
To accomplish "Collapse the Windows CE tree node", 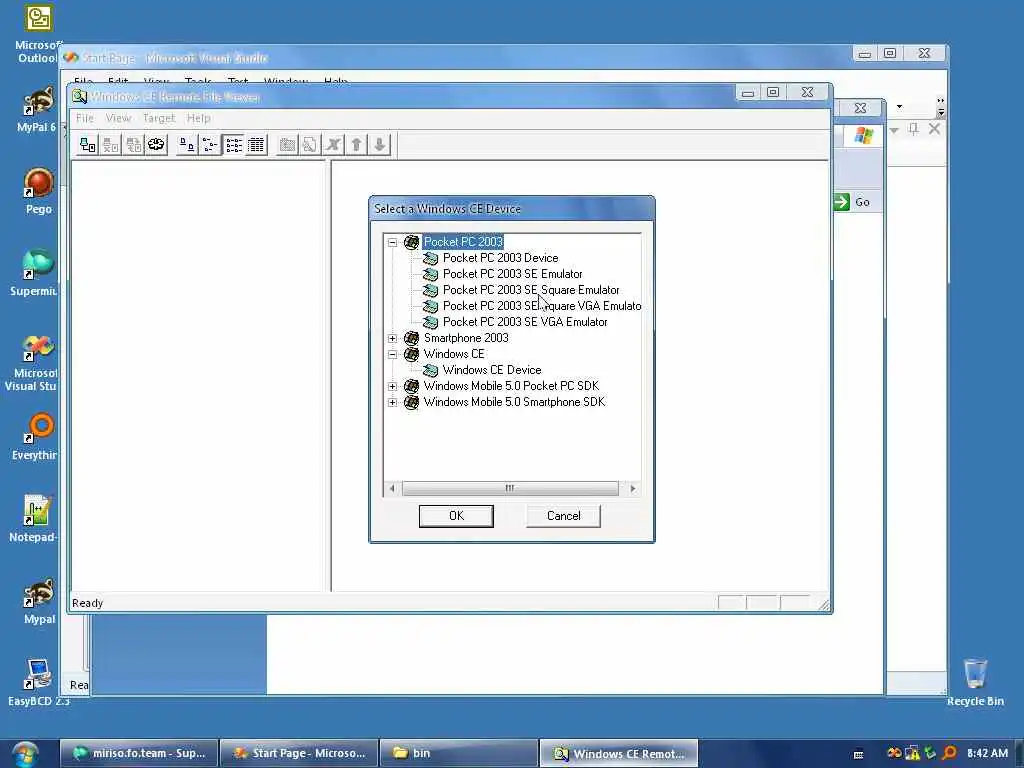I will [x=392, y=355].
